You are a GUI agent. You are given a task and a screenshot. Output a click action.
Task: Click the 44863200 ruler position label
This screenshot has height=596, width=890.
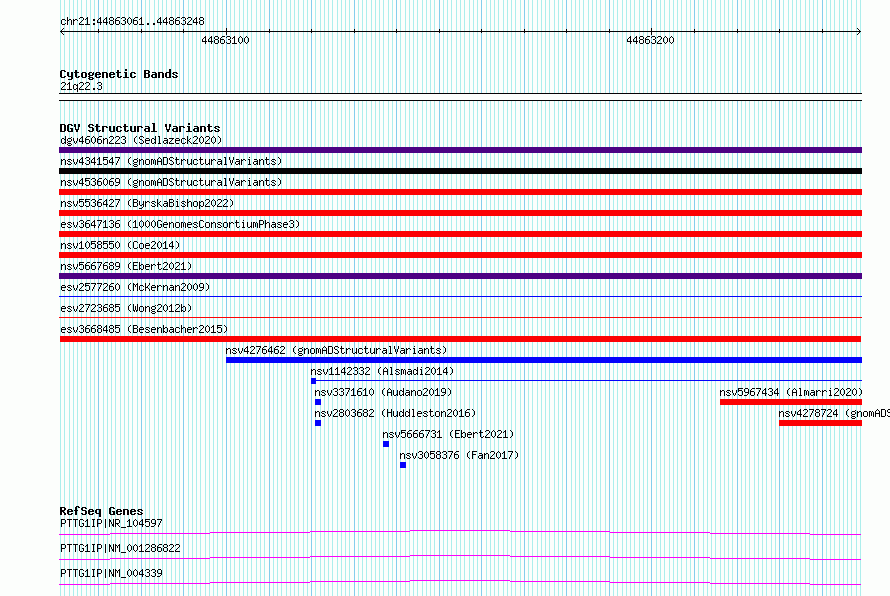coord(650,40)
